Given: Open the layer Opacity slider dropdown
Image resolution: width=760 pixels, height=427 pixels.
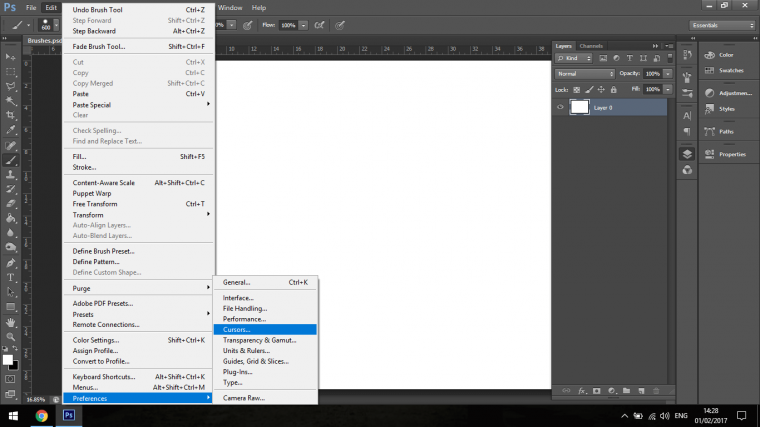Looking at the screenshot, I should tap(668, 74).
